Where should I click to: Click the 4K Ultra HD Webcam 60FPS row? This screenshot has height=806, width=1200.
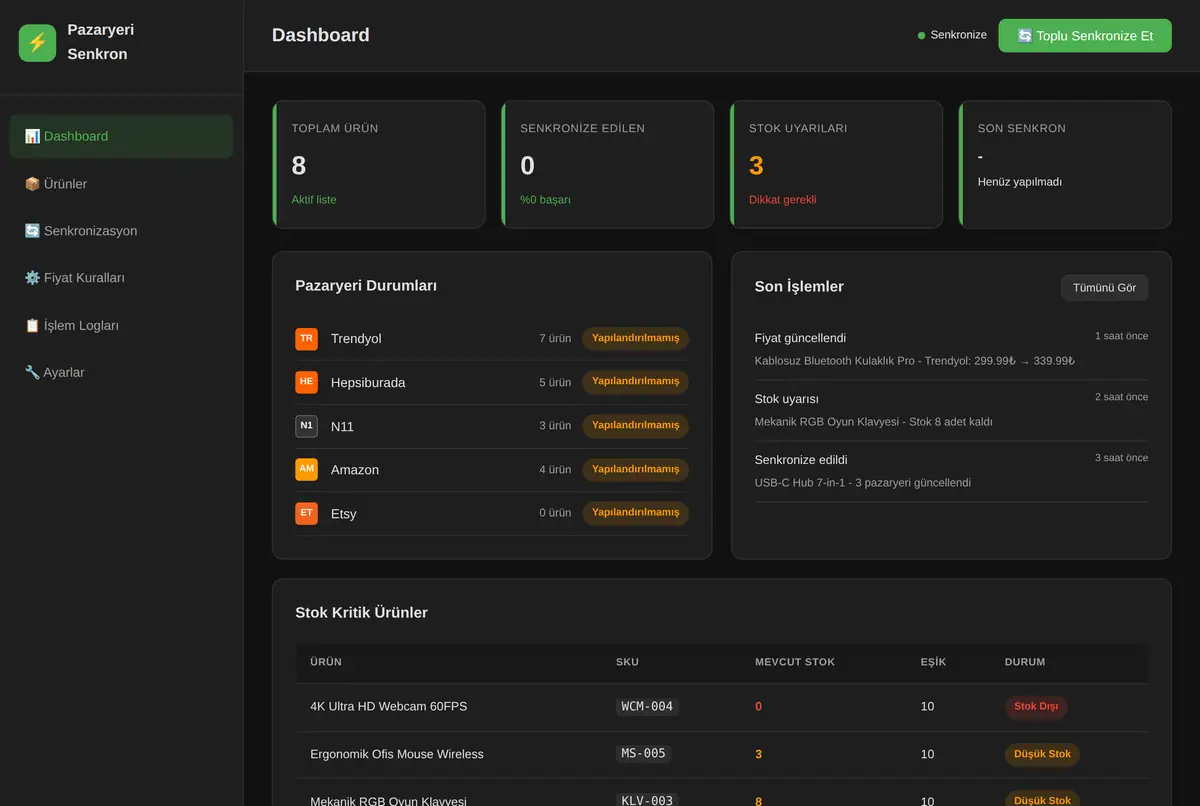pyautogui.click(x=722, y=707)
